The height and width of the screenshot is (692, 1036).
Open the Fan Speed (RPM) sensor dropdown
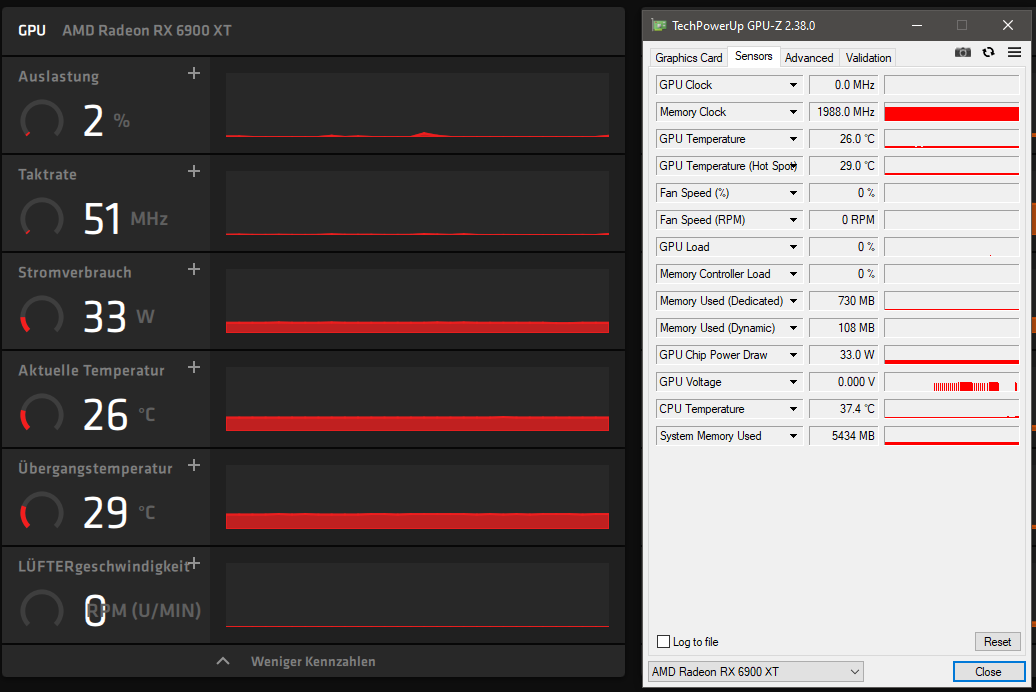click(x=793, y=220)
